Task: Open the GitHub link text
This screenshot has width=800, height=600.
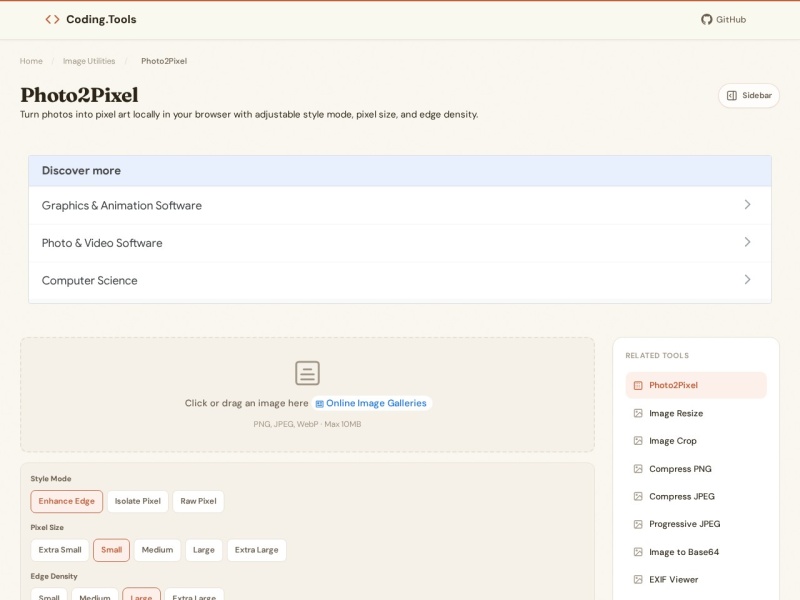Action: point(731,19)
